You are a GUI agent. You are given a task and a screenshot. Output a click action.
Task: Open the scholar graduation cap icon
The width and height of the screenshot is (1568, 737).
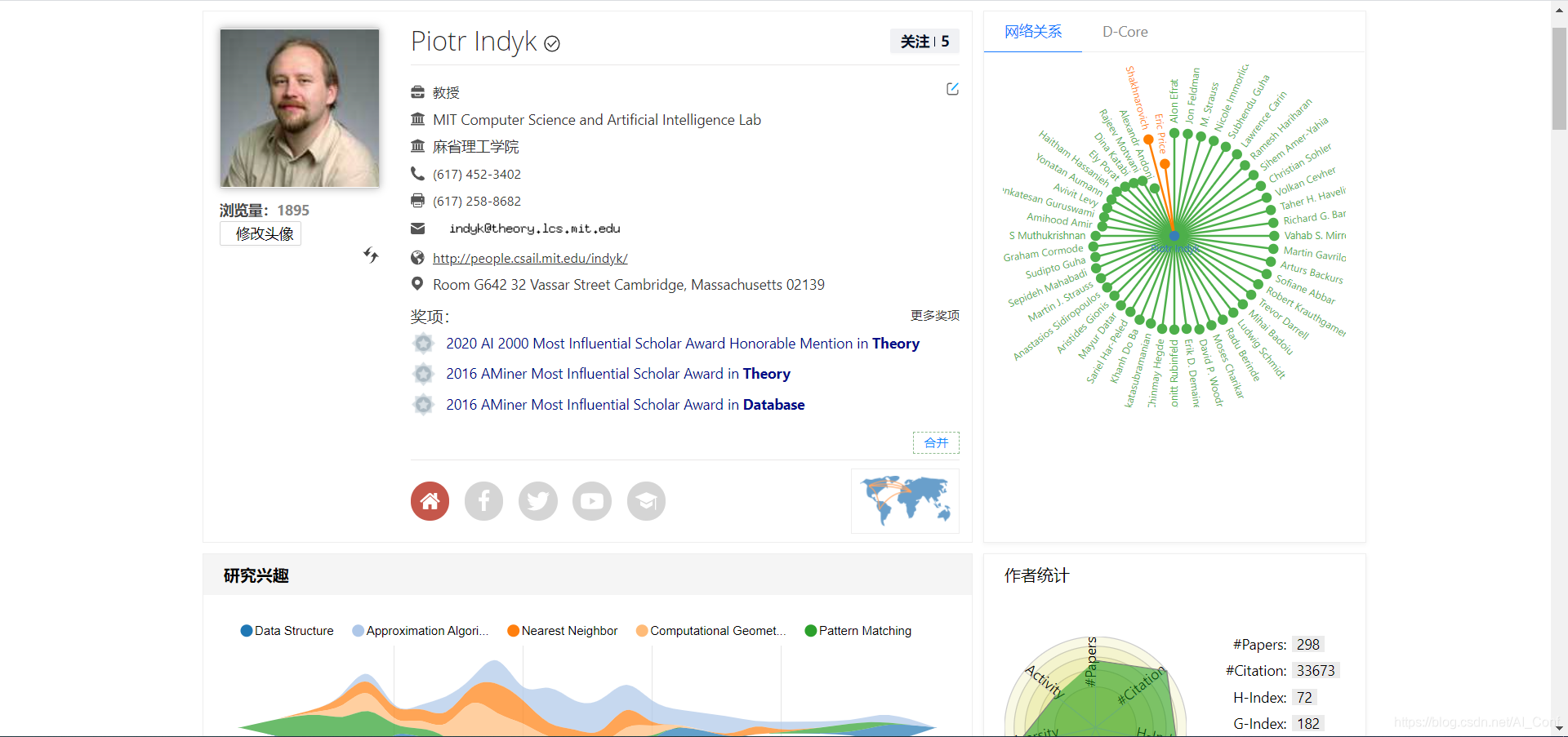646,501
